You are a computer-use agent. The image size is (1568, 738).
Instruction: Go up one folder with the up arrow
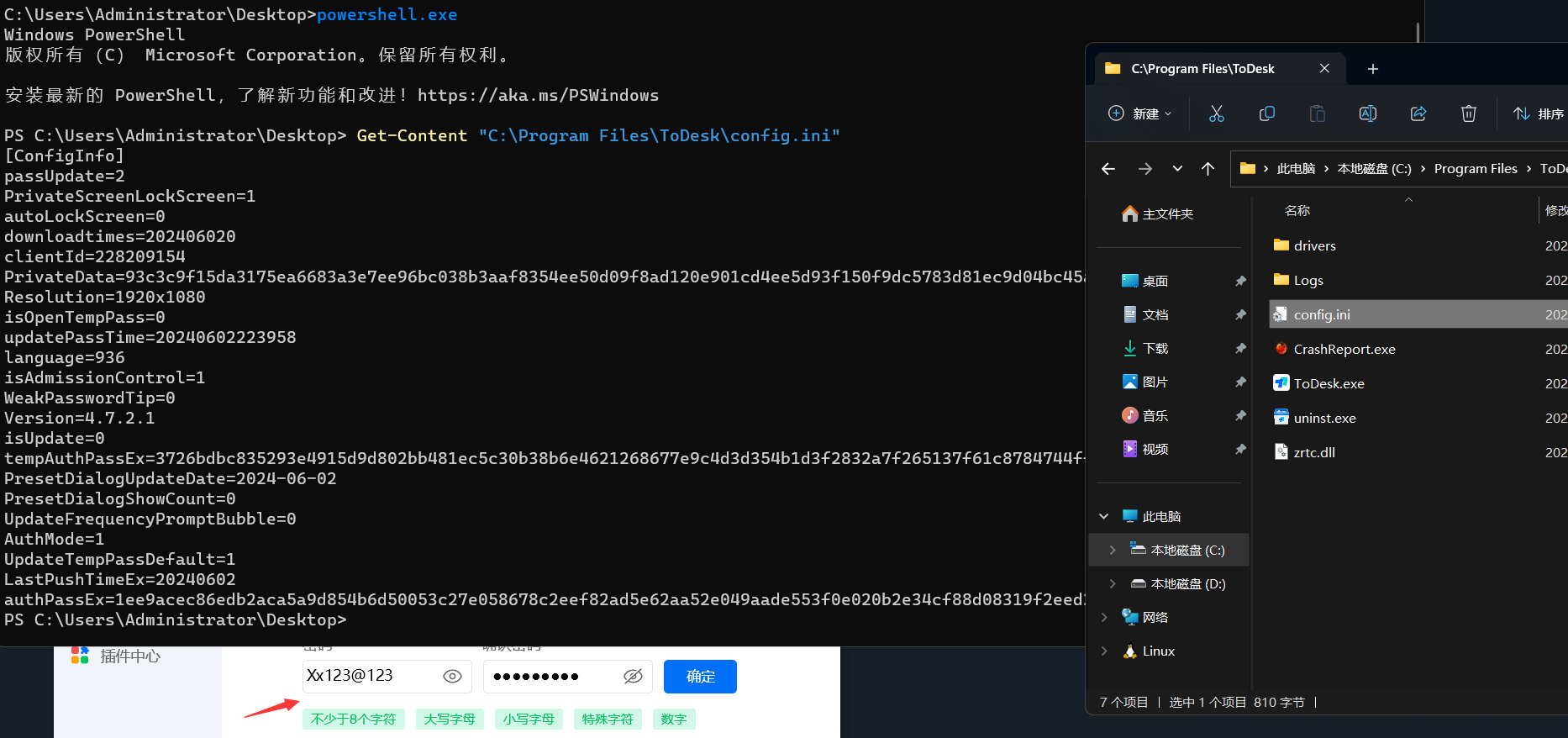point(1208,169)
